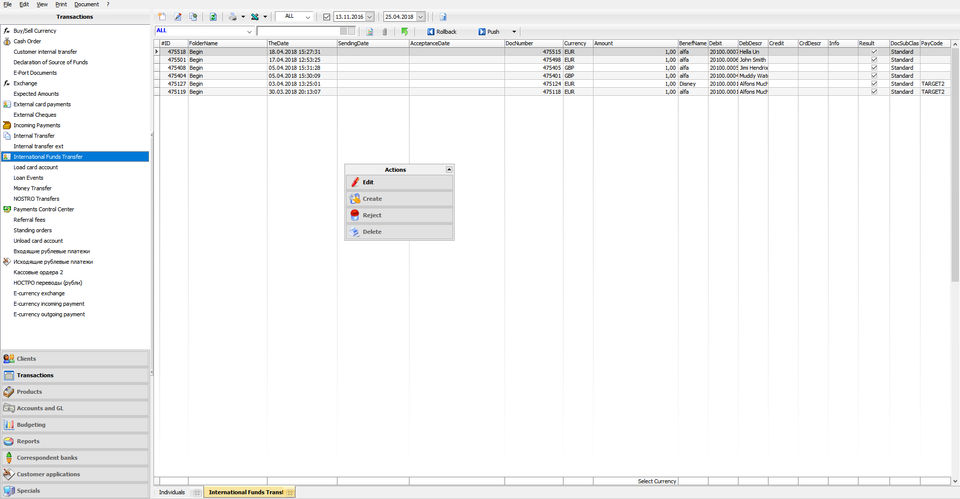Toggle Result checkbox for row 475127

tap(874, 84)
